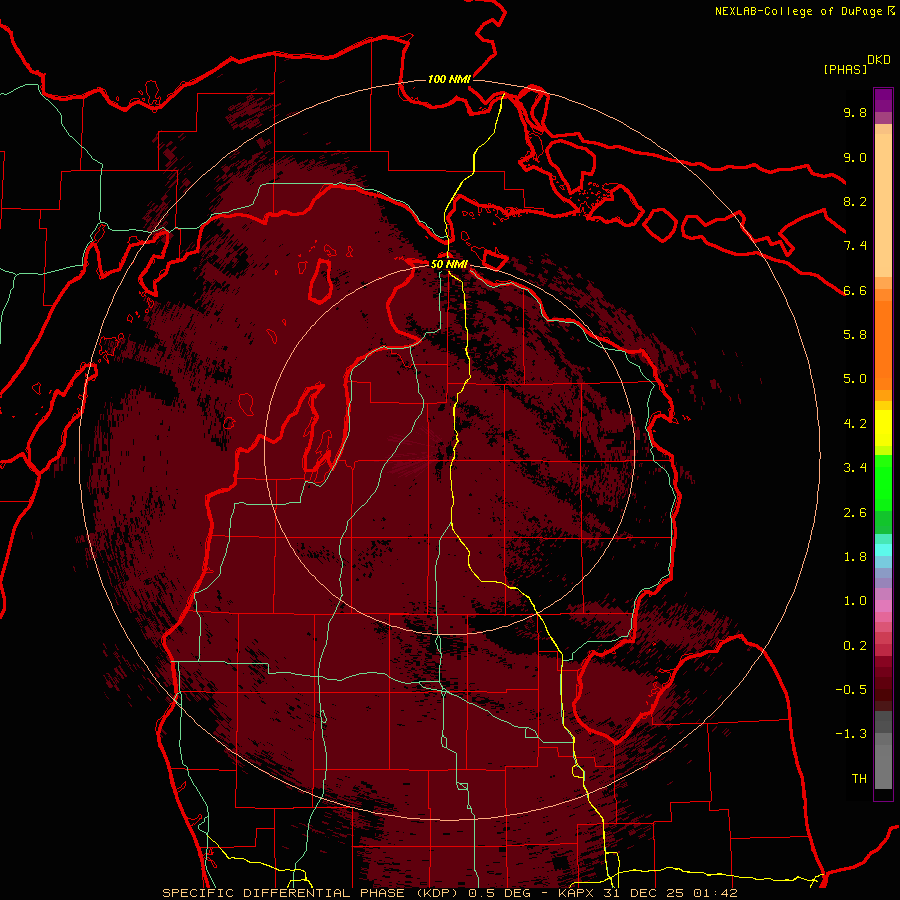Click the DKD units label above scale

pos(879,60)
